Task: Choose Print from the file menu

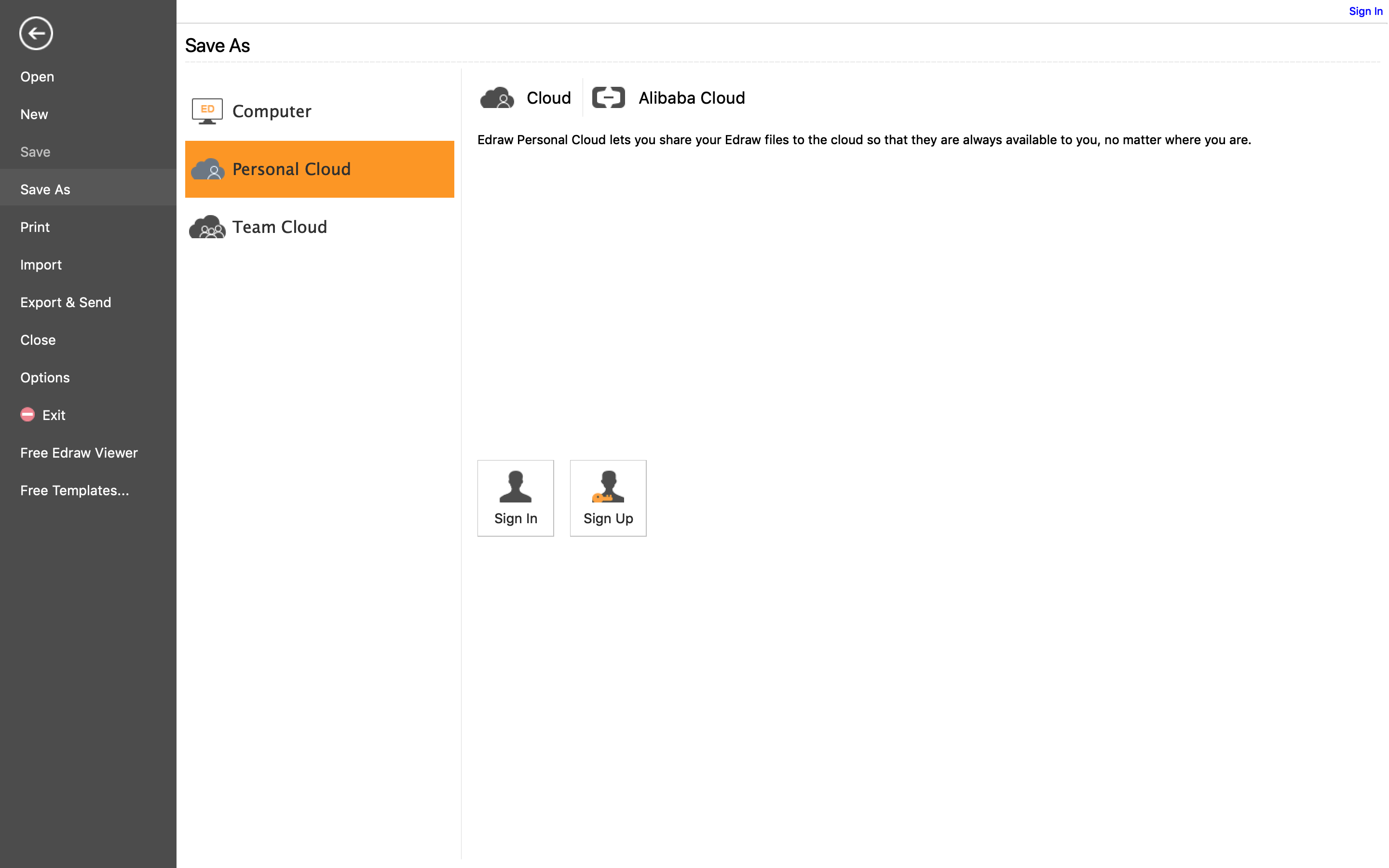Action: click(35, 227)
